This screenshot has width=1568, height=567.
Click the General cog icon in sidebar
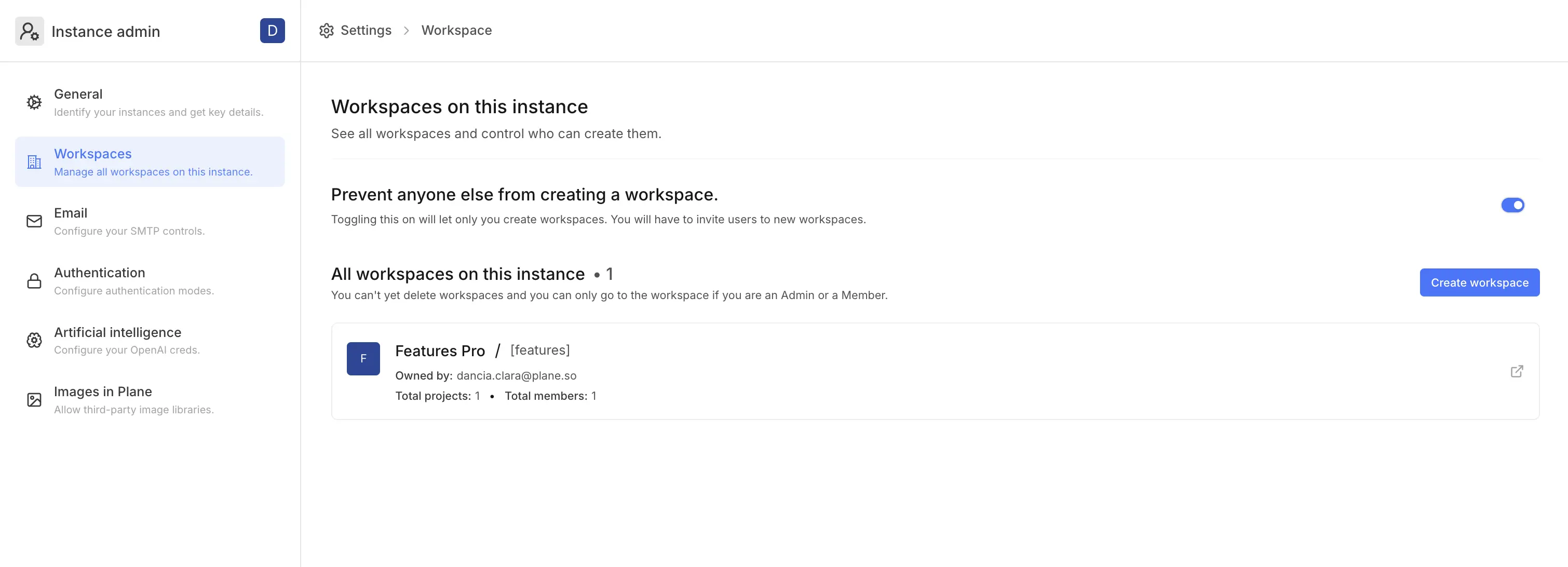(34, 102)
